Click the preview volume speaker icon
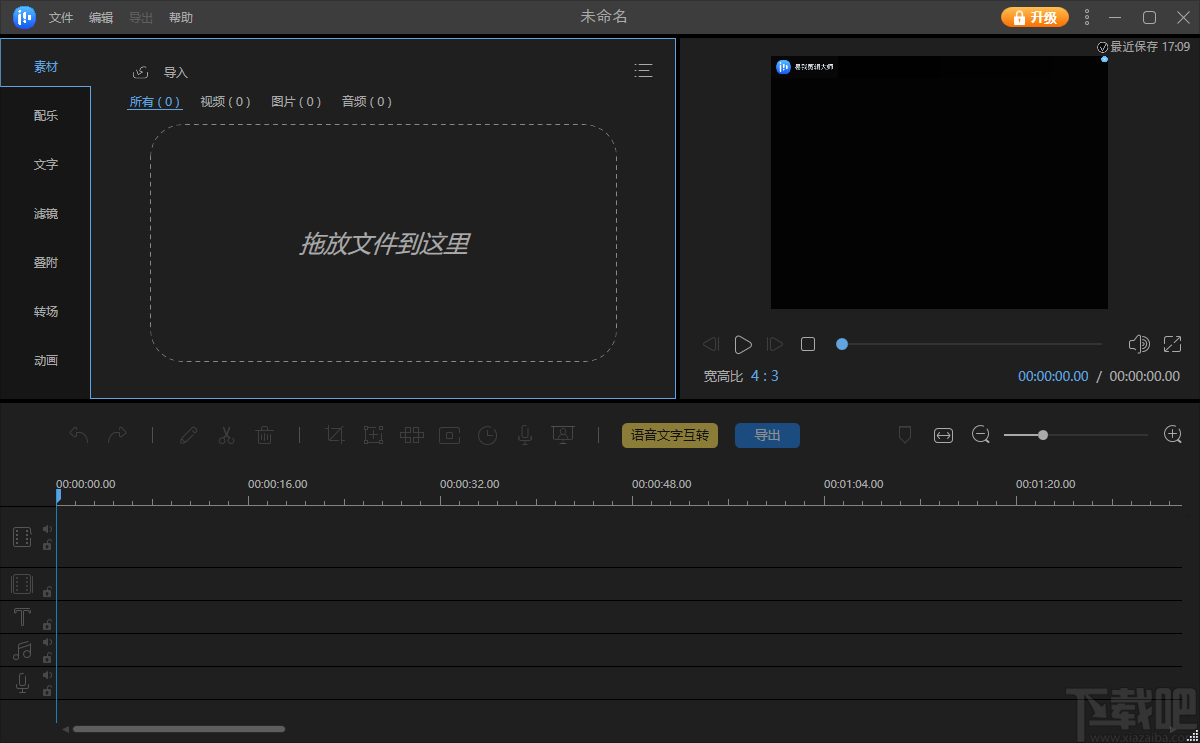The width and height of the screenshot is (1200, 743). (x=1139, y=344)
